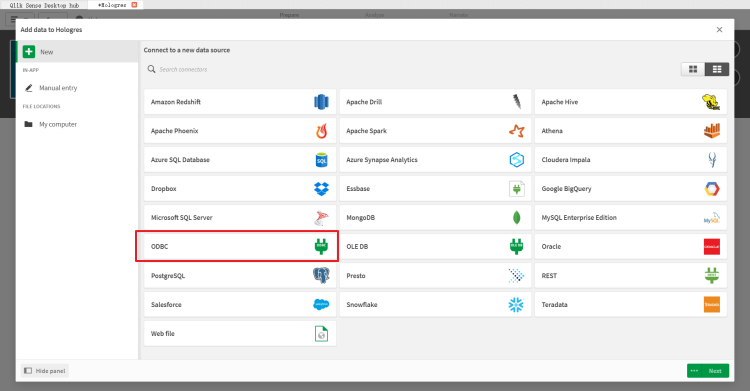Click the Athena connector icon
Image resolution: width=750 pixels, height=391 pixels.
712,131
